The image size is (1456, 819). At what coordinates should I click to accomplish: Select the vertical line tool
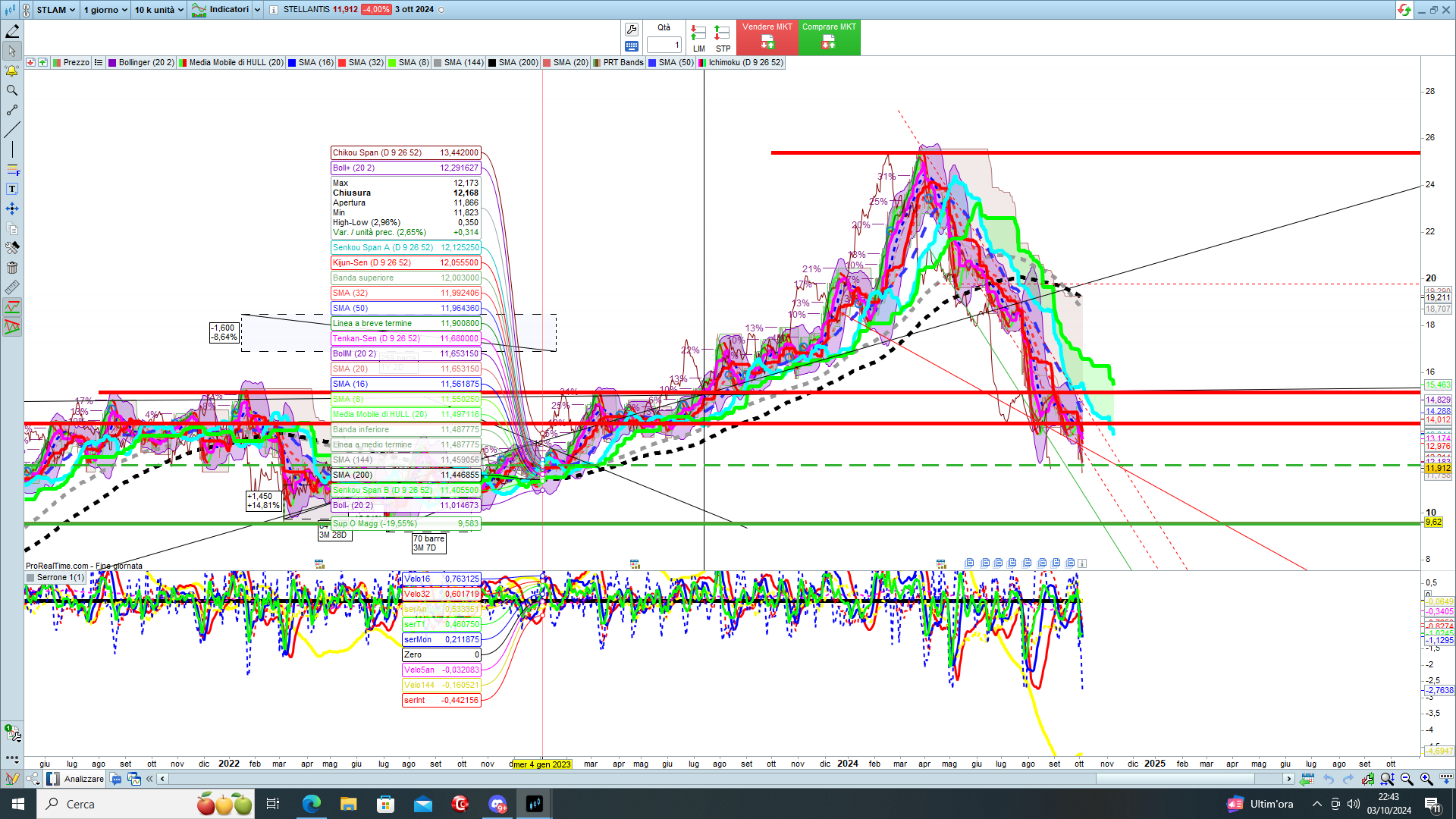[x=12, y=149]
